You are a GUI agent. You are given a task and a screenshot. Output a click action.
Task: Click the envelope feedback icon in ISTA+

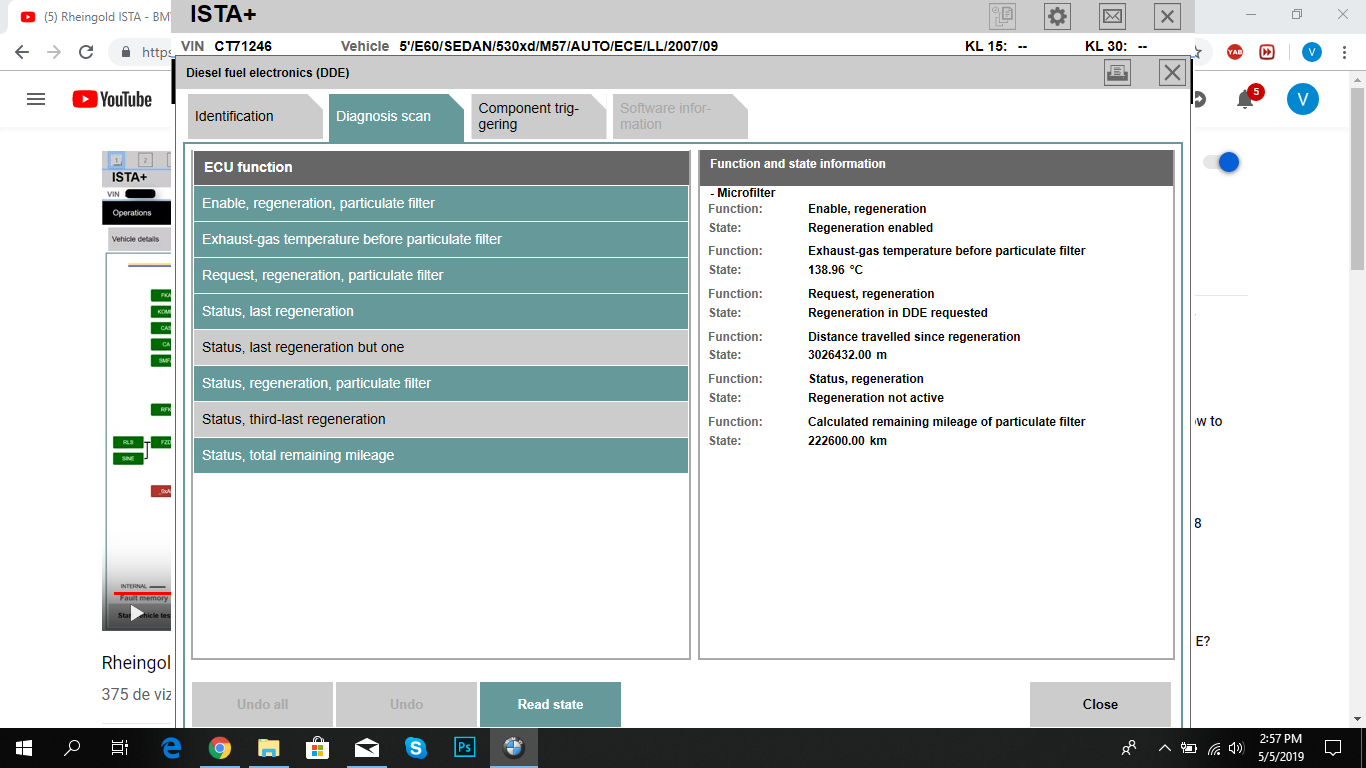[x=1112, y=16]
